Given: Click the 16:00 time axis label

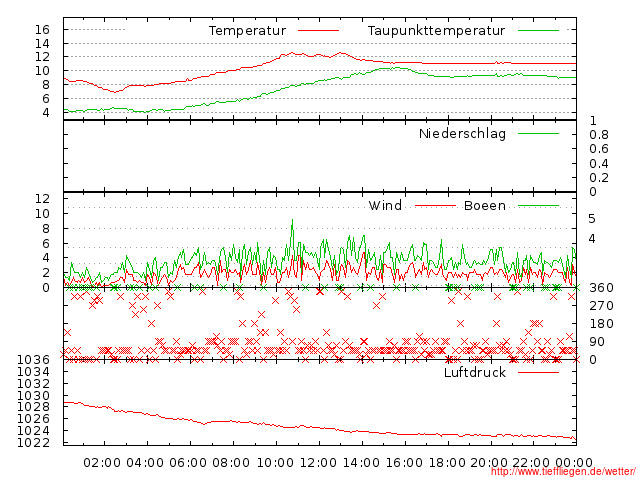Looking at the screenshot, I should 404,462.
